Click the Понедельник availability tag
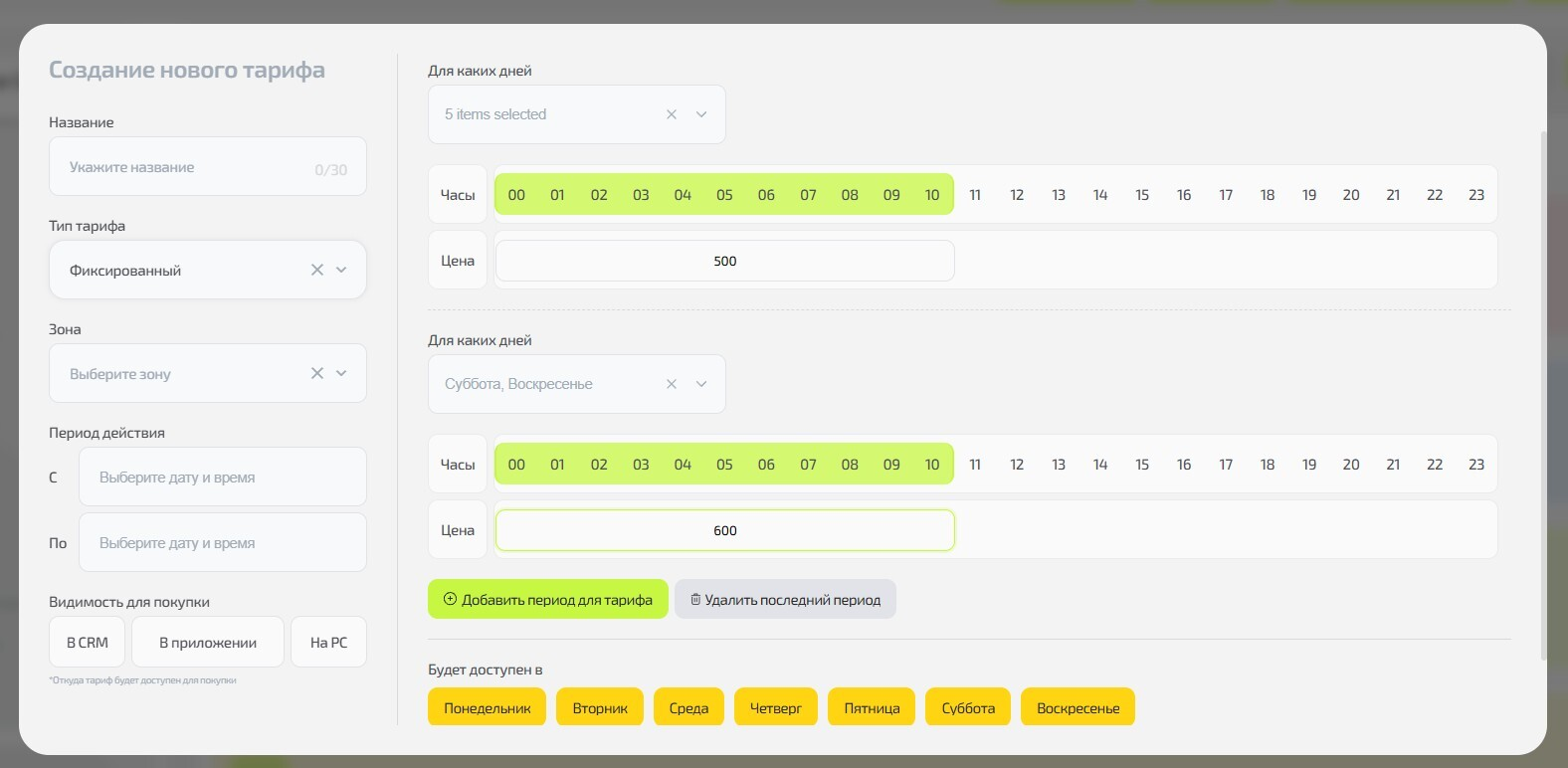 point(487,708)
